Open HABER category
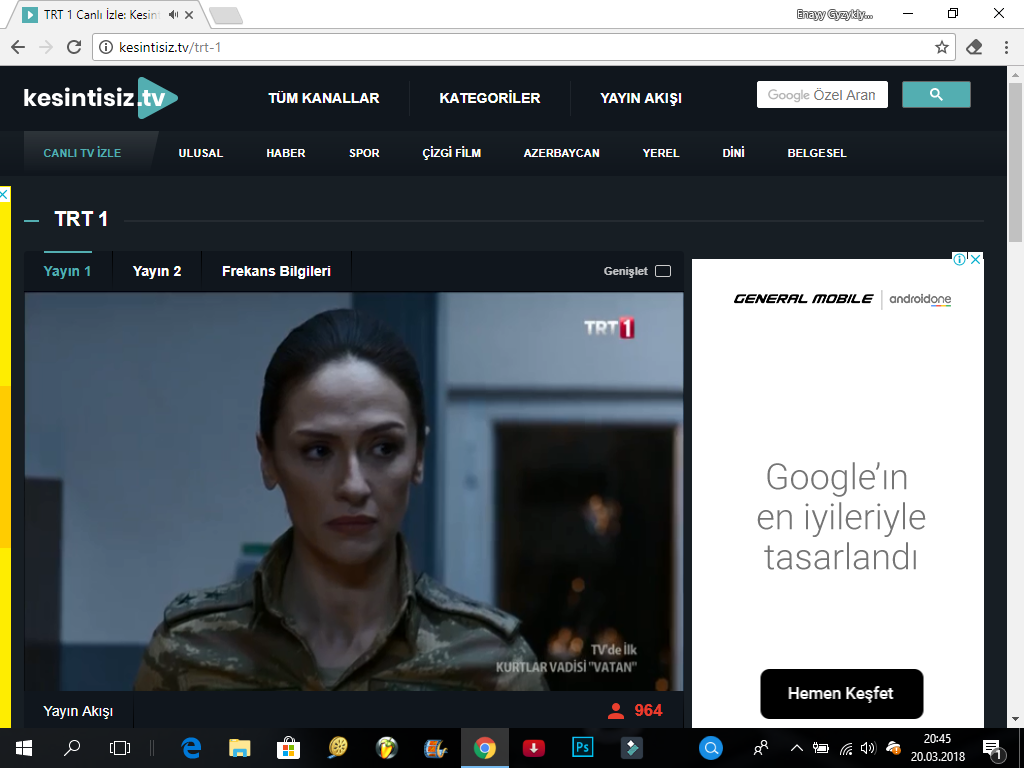The height and width of the screenshot is (768, 1024). coord(285,153)
